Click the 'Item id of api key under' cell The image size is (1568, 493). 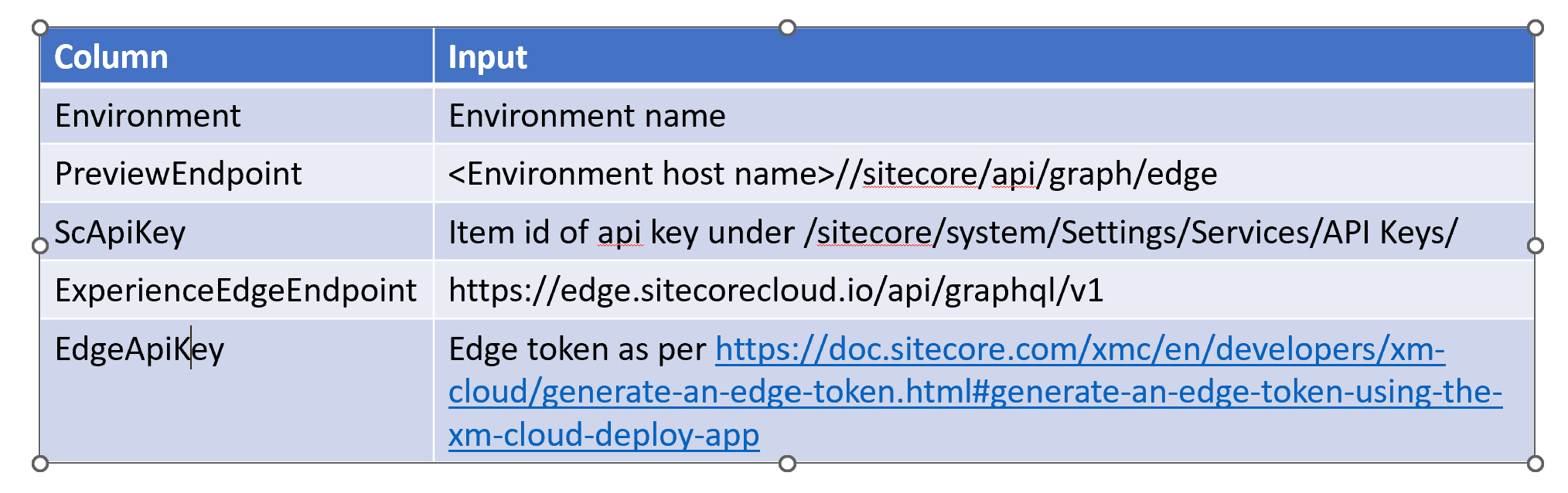[x=984, y=231]
